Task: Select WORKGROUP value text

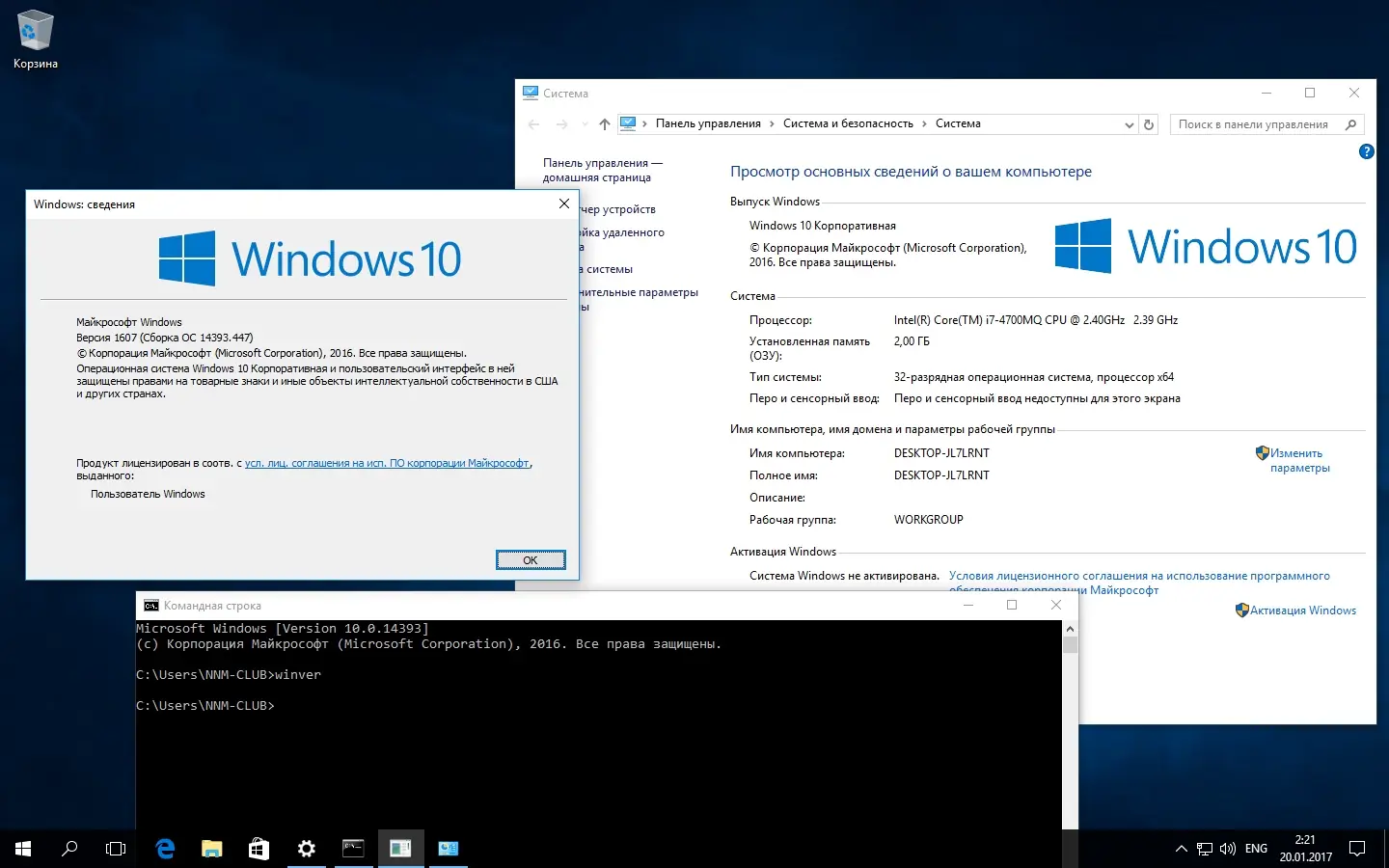Action: click(929, 520)
